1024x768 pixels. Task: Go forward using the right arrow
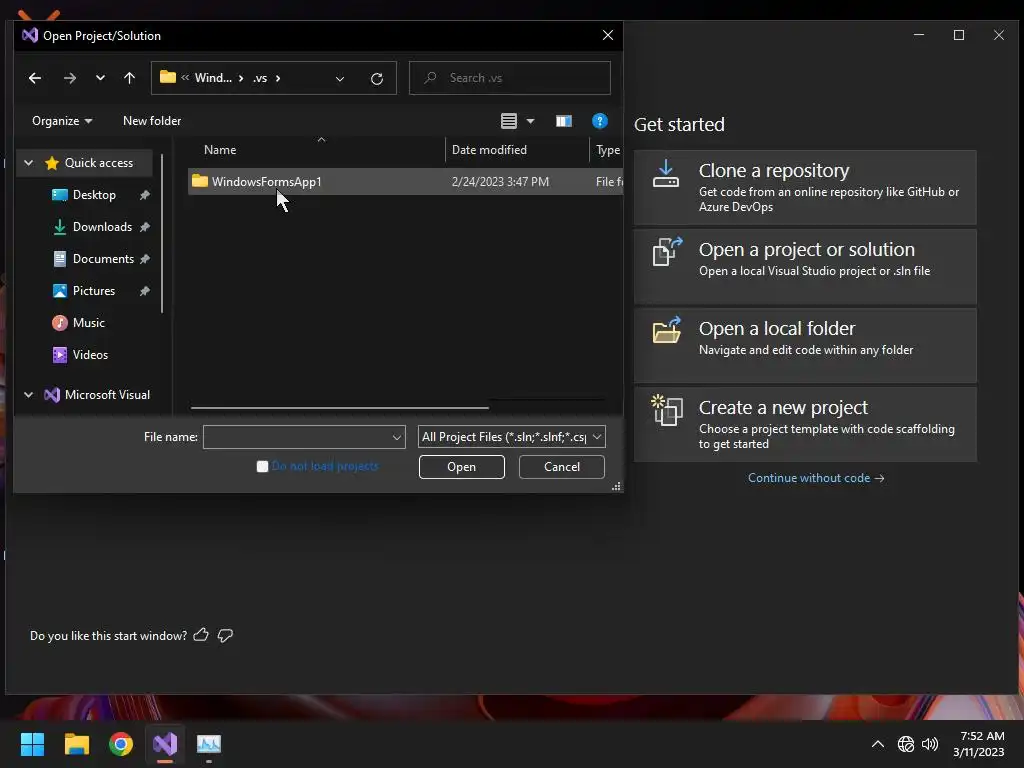(70, 78)
